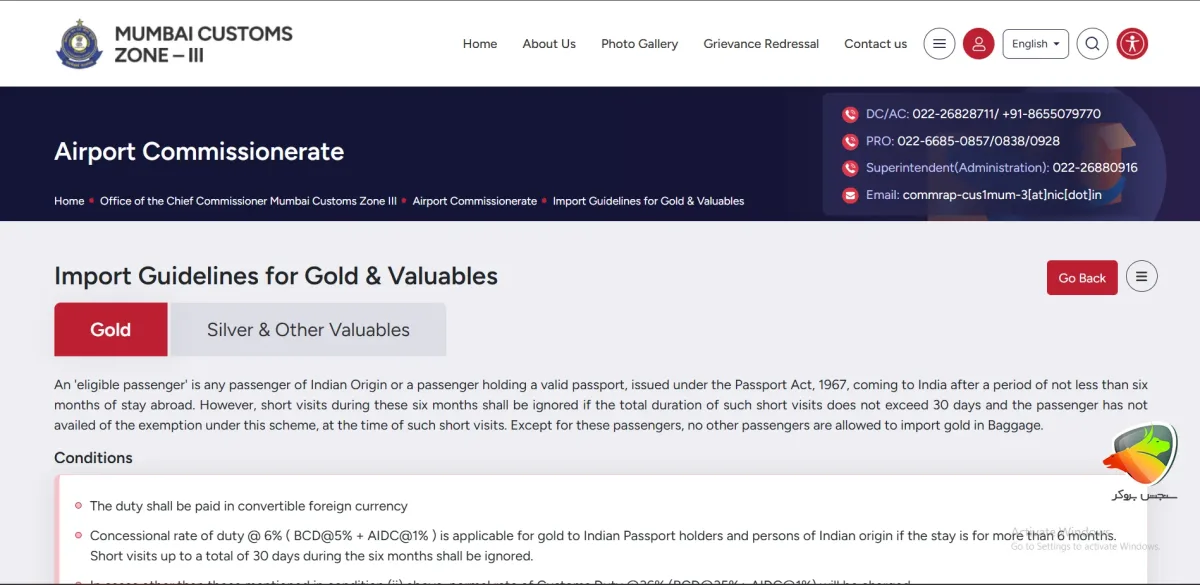Click the Mumbai Customs emblem logo

79,43
